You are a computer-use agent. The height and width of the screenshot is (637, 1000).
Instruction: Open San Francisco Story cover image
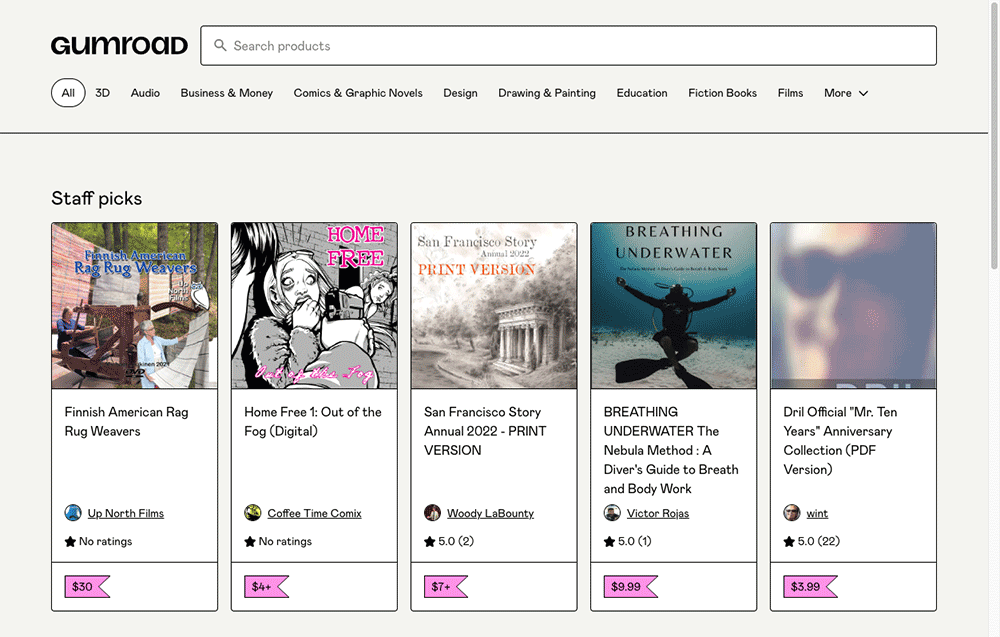(x=494, y=305)
